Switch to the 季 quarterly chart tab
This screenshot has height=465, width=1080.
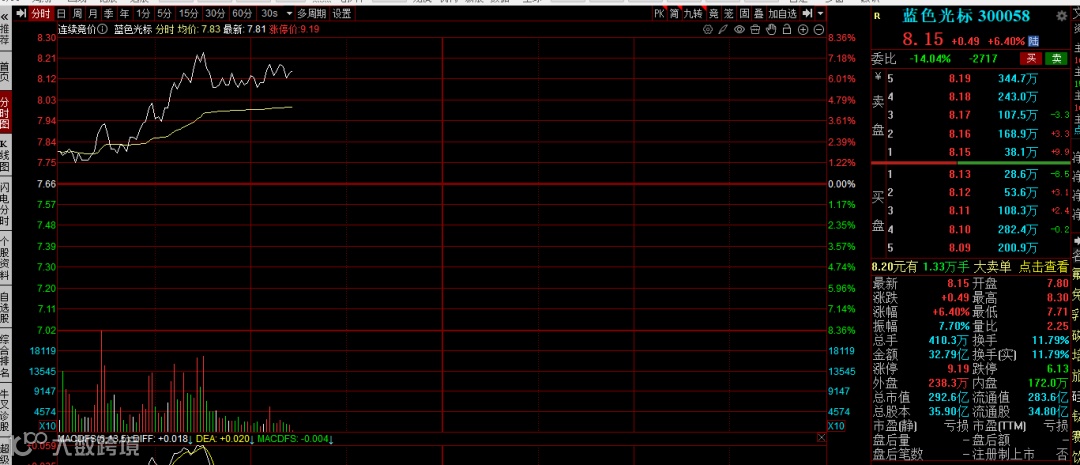click(x=108, y=14)
